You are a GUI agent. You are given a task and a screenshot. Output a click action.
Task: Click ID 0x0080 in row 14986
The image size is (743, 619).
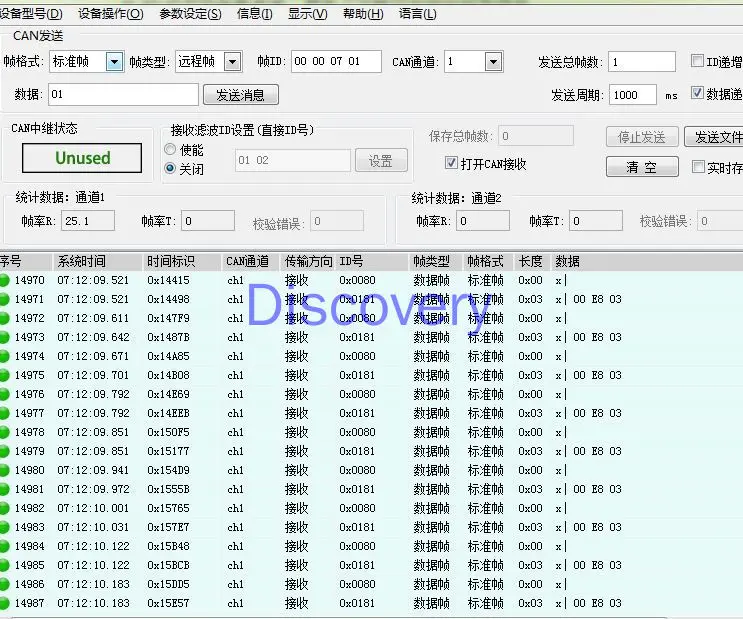point(357,584)
